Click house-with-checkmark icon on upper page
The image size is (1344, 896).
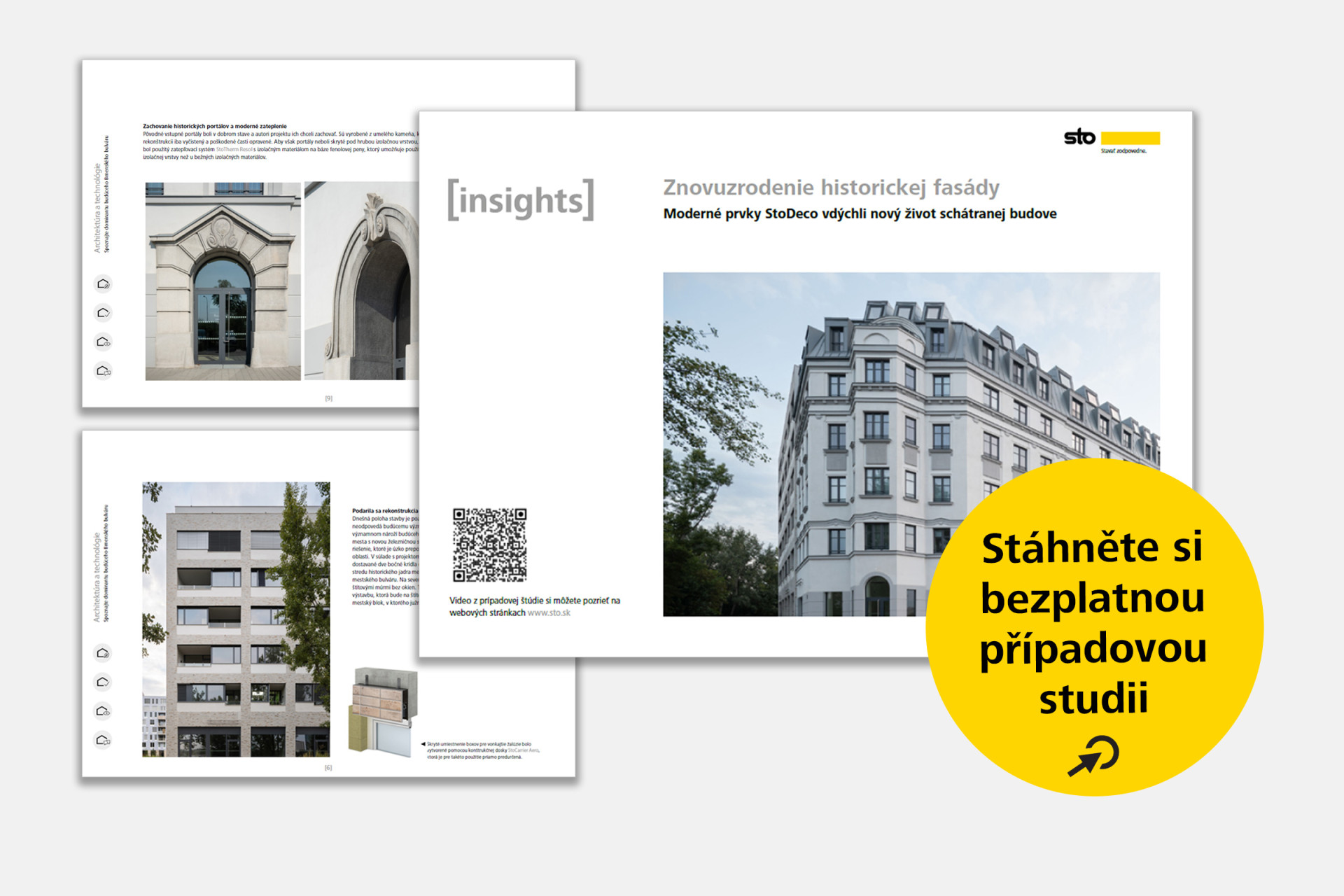click(103, 313)
